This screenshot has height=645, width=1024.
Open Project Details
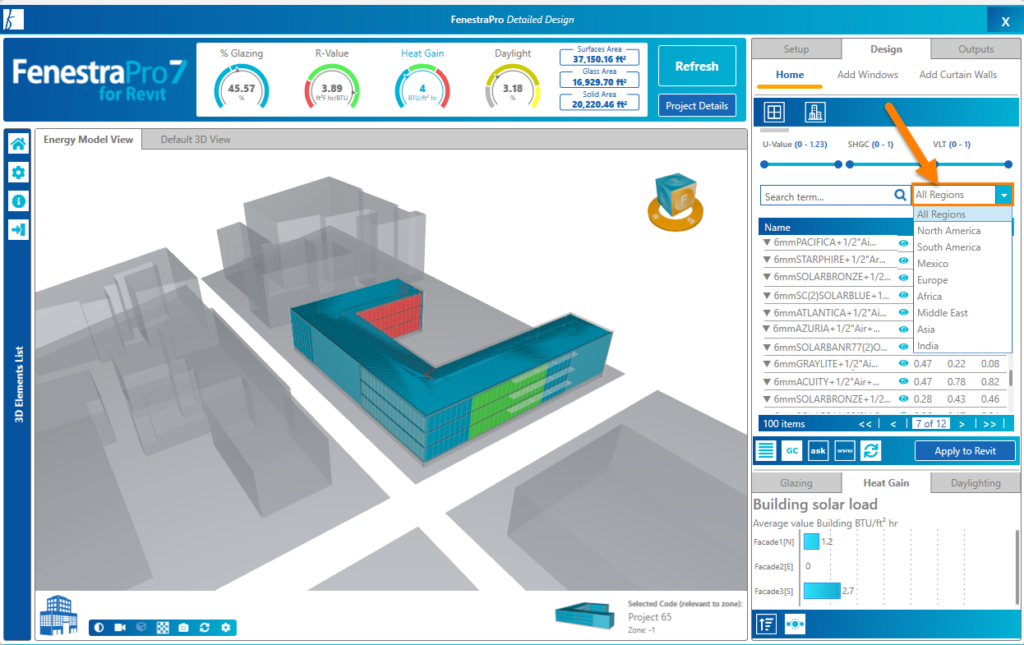697,106
